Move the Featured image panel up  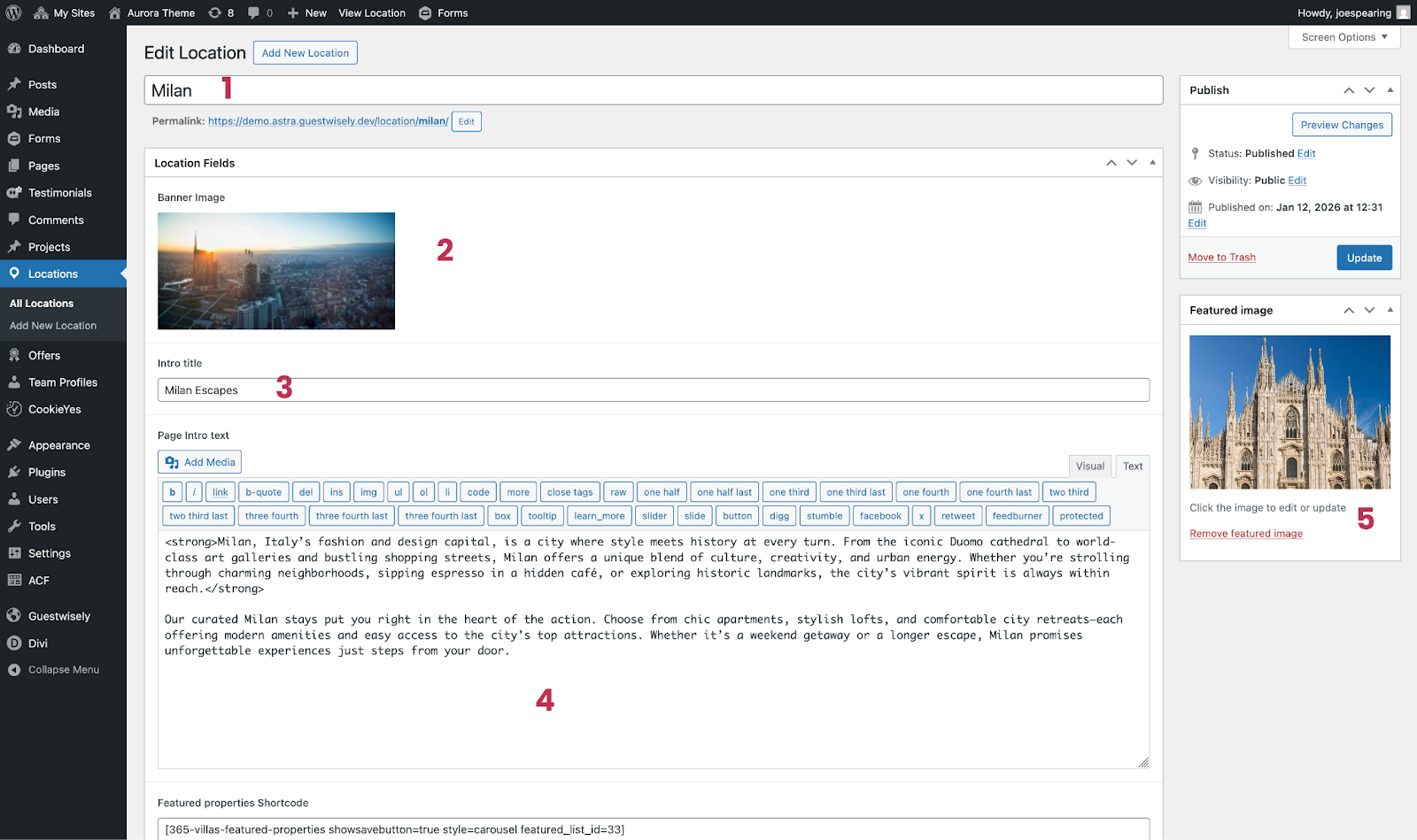pos(1349,311)
